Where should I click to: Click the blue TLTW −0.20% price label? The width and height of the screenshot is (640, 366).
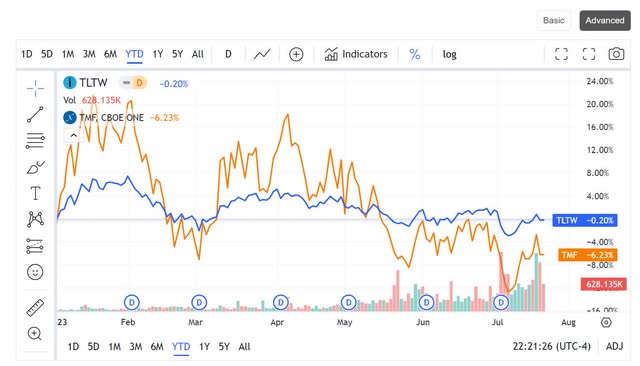pos(585,220)
